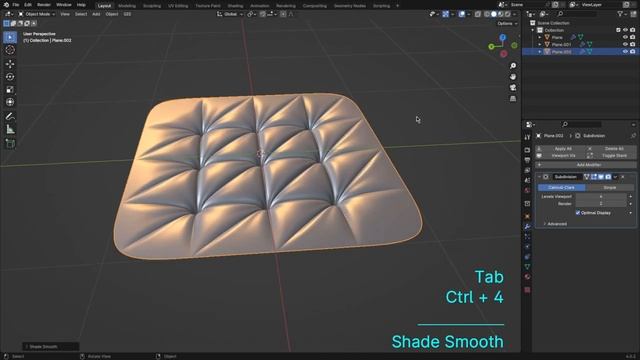Toggle the camera view icon

[513, 88]
